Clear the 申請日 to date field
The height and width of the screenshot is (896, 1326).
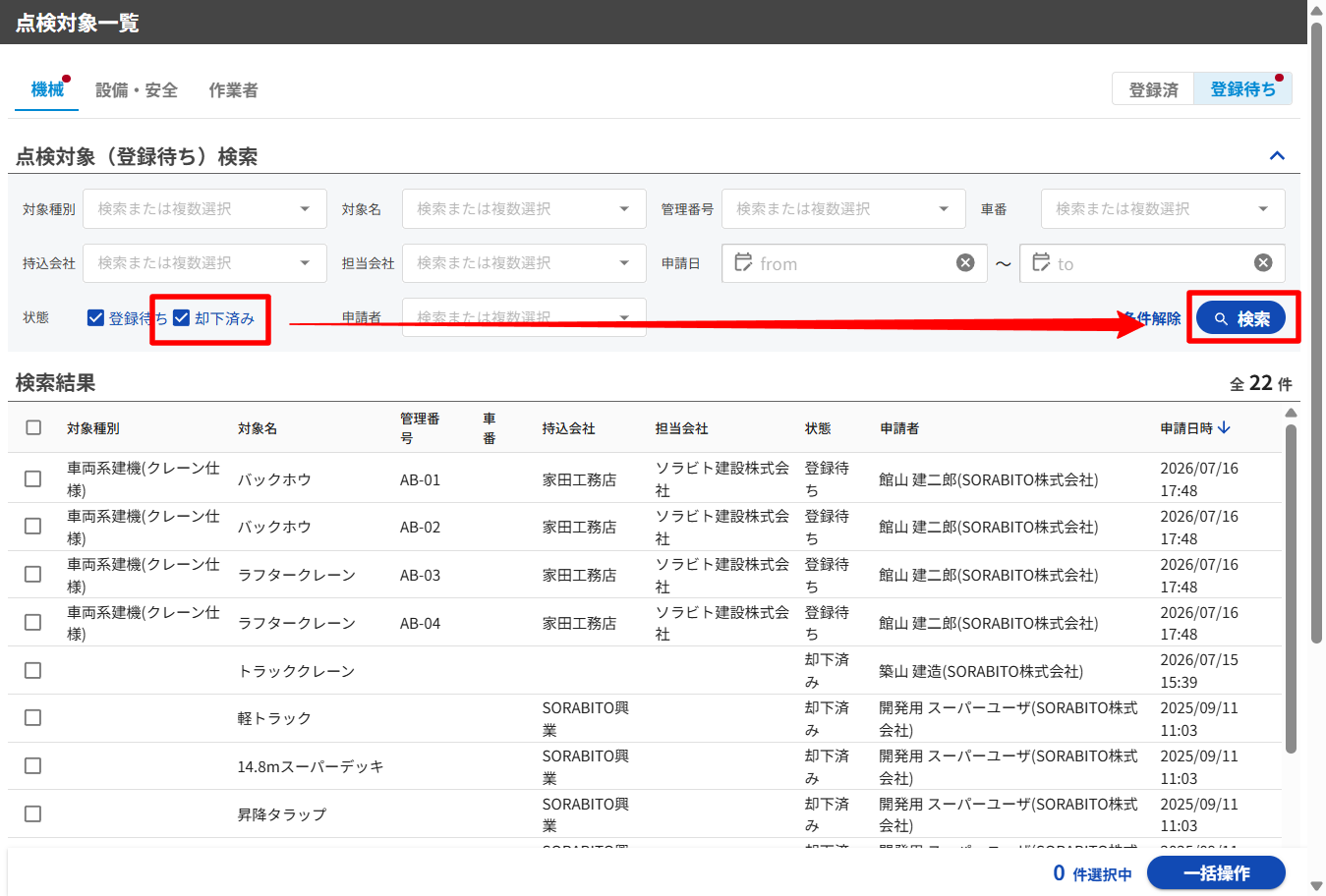click(1263, 262)
